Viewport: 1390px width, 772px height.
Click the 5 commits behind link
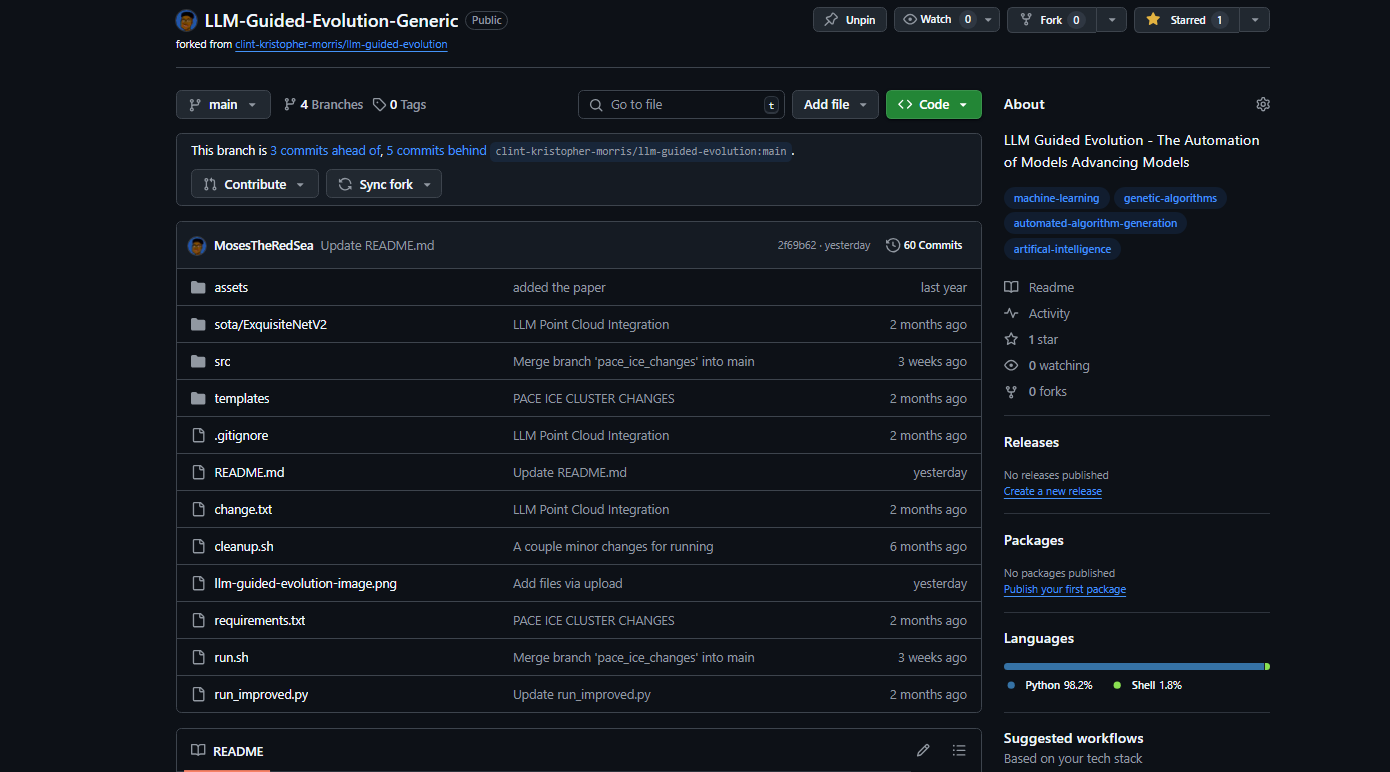point(437,151)
